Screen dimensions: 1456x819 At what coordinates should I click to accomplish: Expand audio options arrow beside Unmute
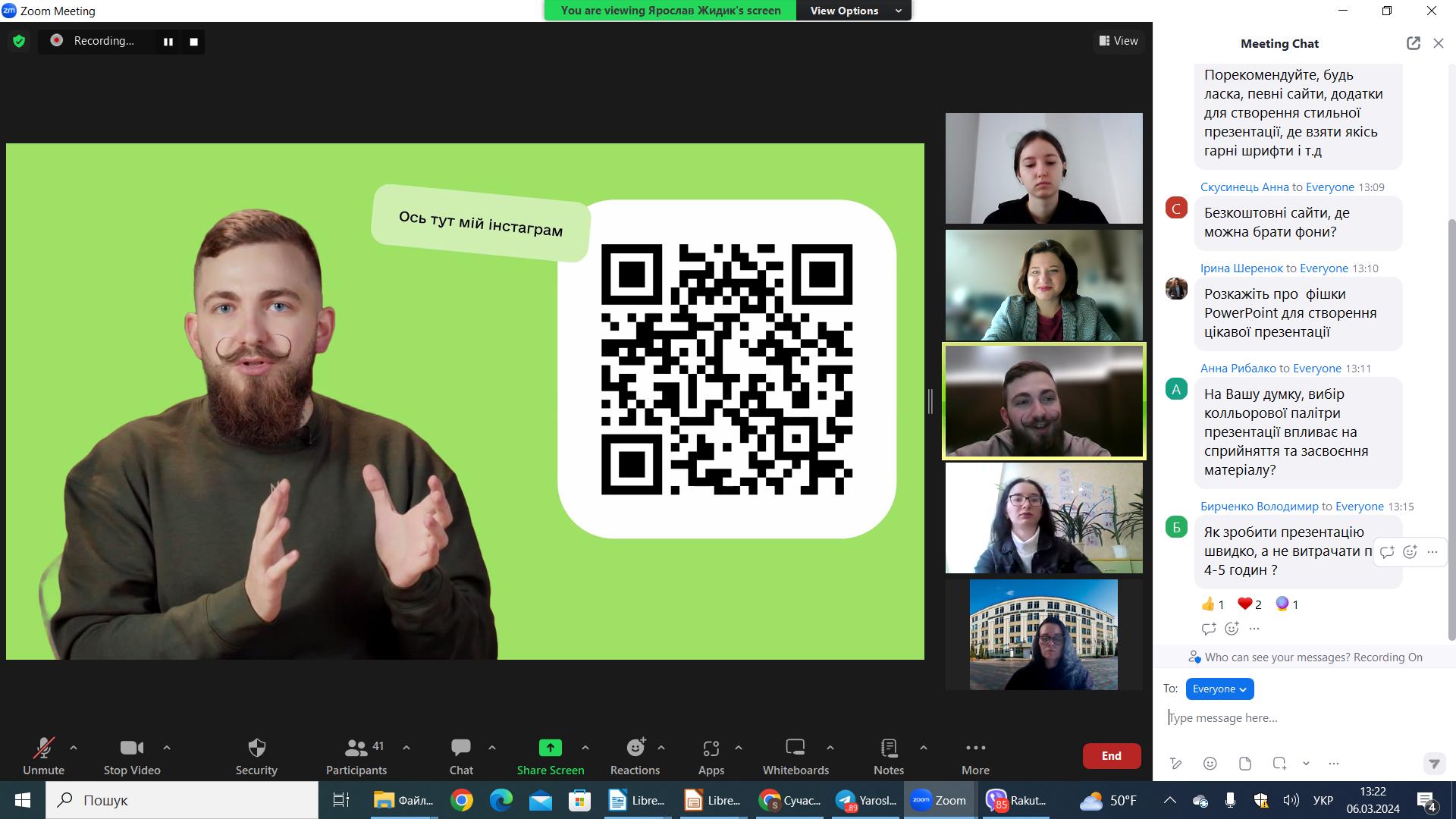click(x=74, y=748)
